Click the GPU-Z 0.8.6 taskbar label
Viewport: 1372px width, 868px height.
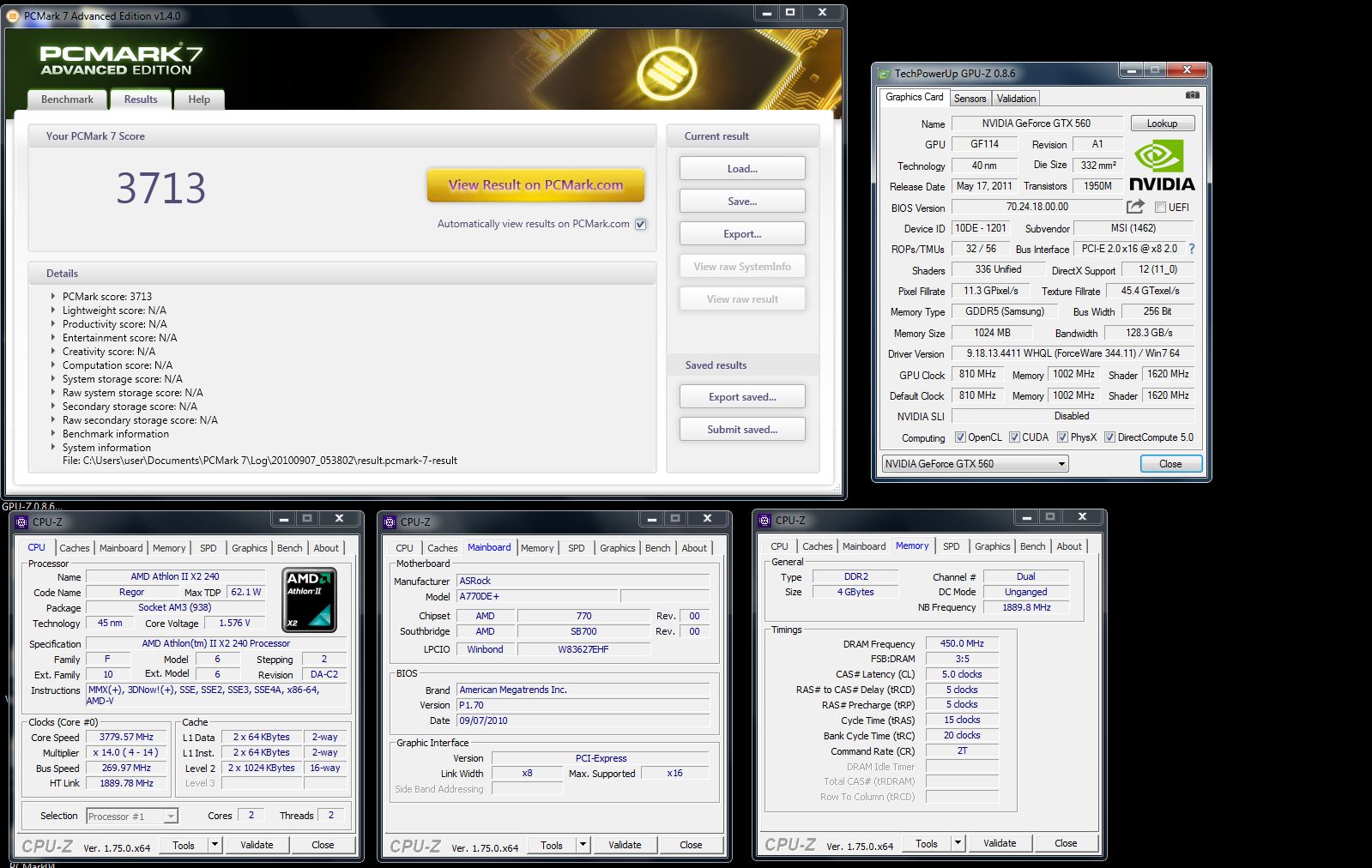32,507
